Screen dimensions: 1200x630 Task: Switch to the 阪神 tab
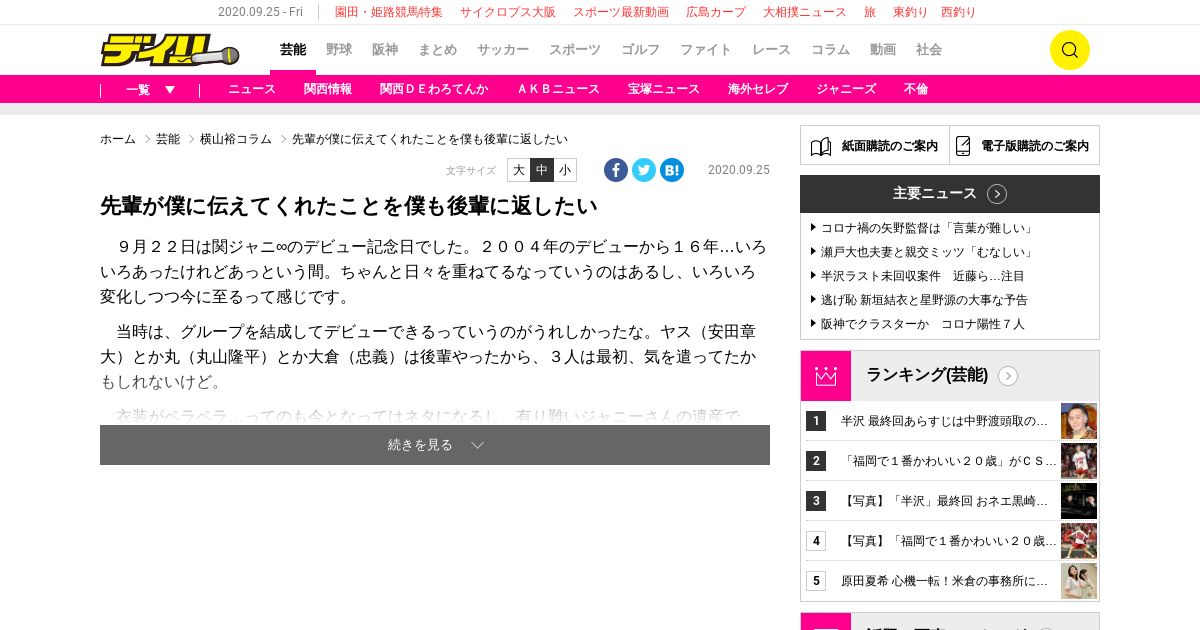coord(385,50)
